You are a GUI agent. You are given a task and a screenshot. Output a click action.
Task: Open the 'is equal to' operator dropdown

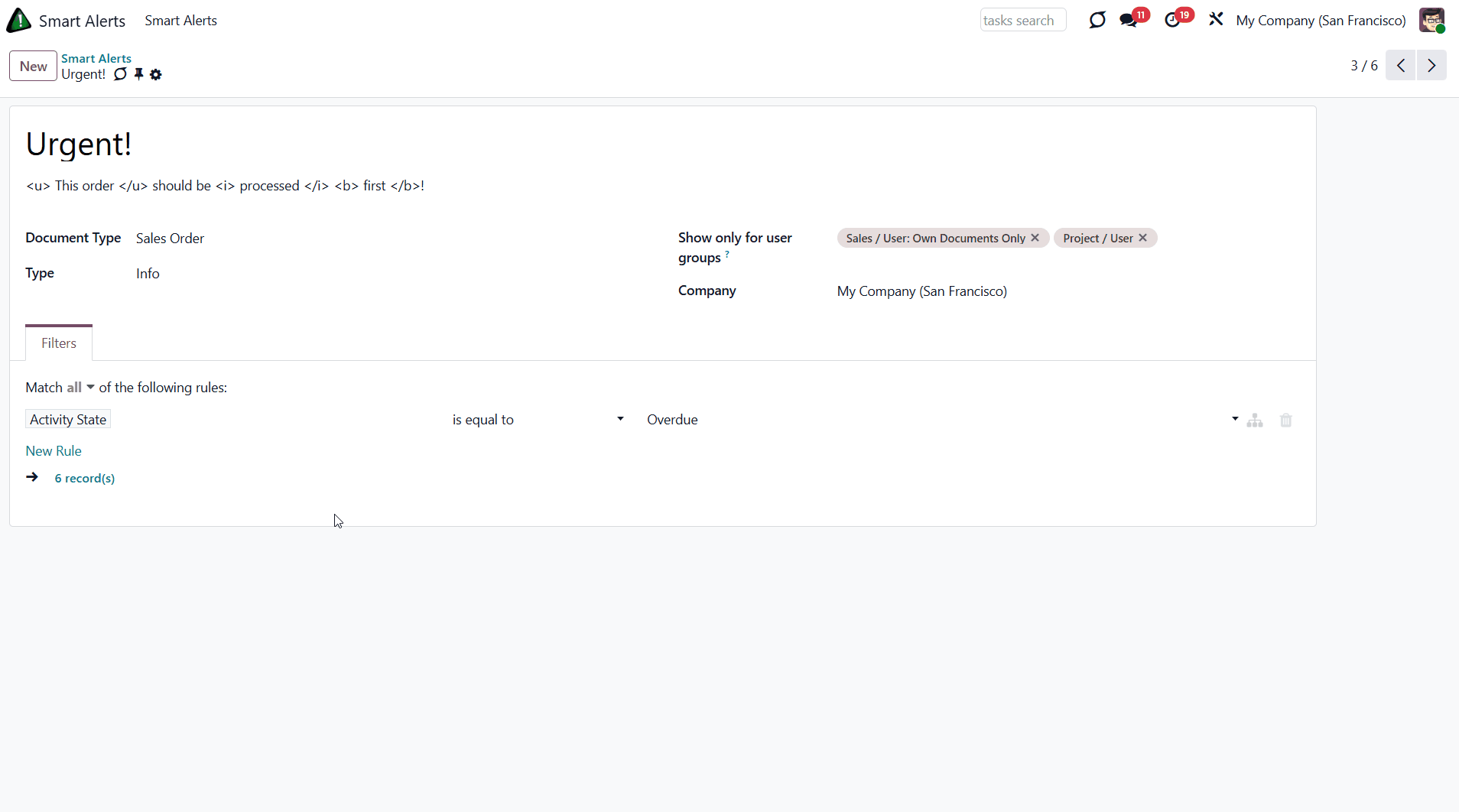pyautogui.click(x=538, y=420)
